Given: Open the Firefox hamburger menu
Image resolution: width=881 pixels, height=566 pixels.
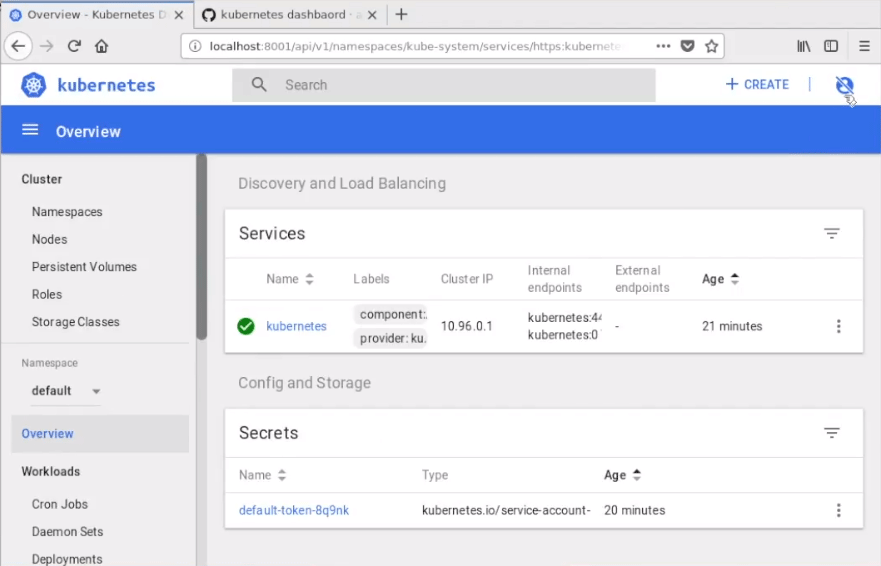Looking at the screenshot, I should tap(864, 46).
